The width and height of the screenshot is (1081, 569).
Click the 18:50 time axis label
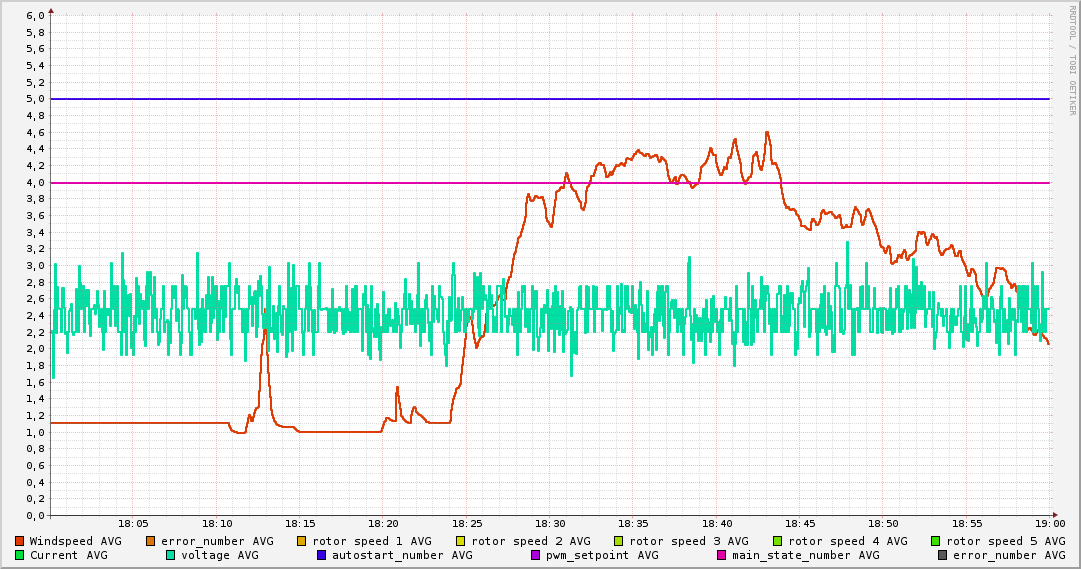coord(884,524)
